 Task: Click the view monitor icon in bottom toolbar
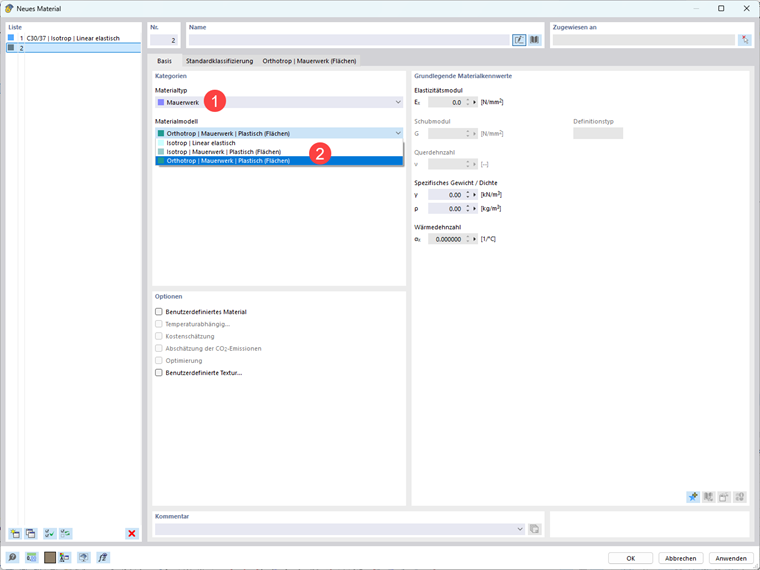(x=84, y=557)
